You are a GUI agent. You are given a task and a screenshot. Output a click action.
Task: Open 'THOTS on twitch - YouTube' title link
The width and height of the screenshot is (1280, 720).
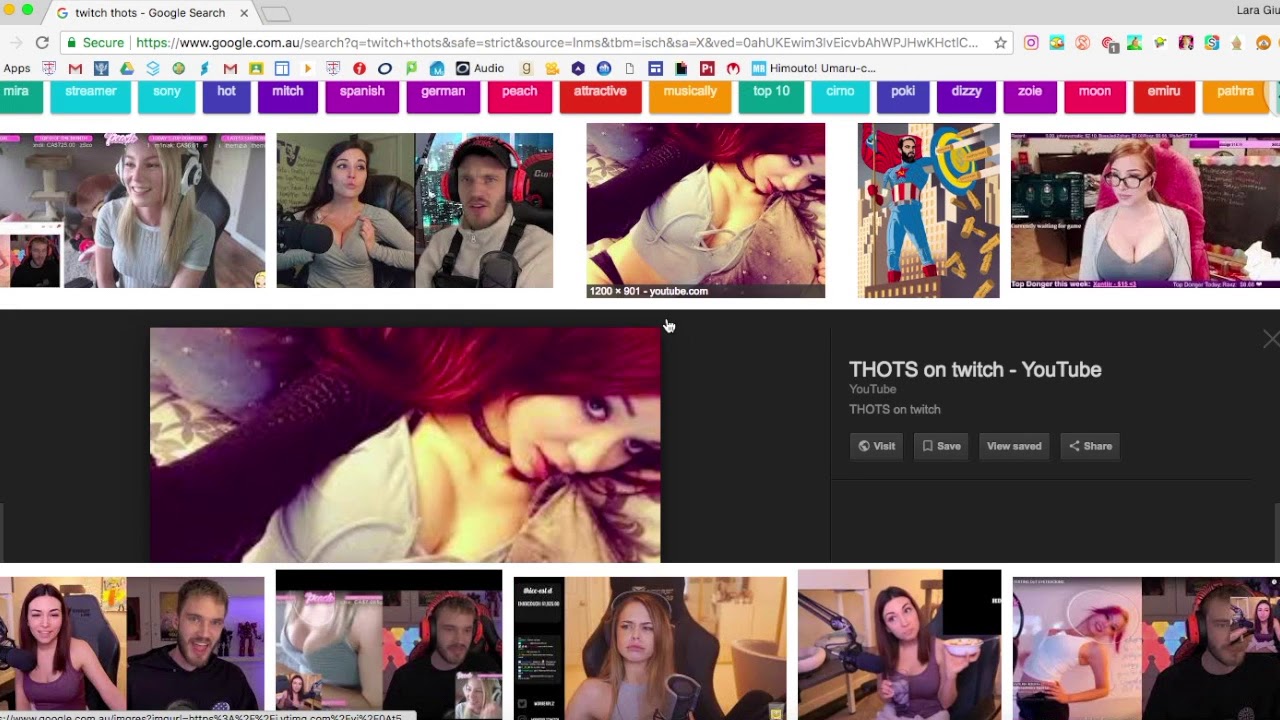(x=975, y=369)
